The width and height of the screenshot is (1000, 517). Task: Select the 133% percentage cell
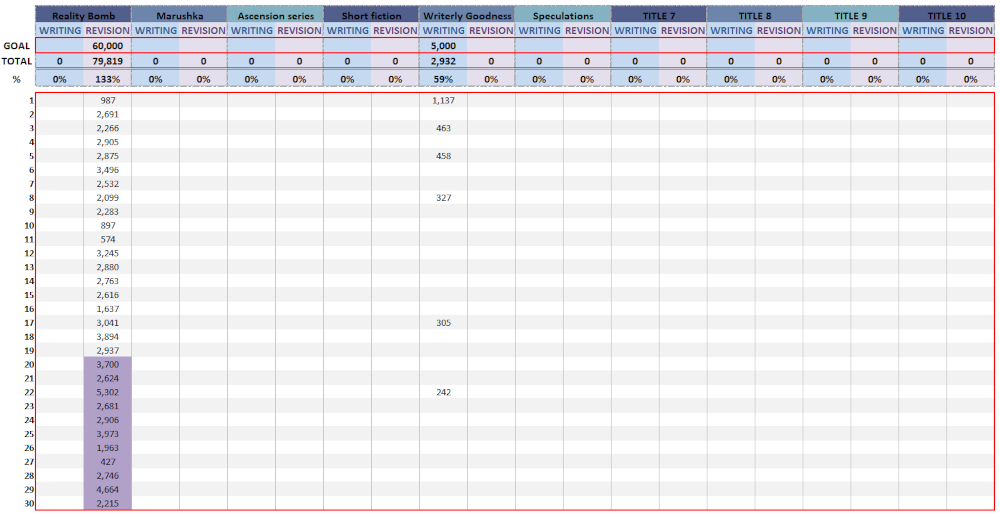(x=107, y=79)
